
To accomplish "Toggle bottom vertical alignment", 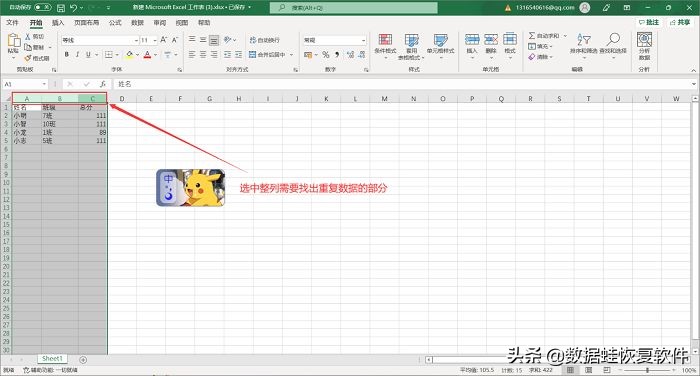I will [x=214, y=40].
